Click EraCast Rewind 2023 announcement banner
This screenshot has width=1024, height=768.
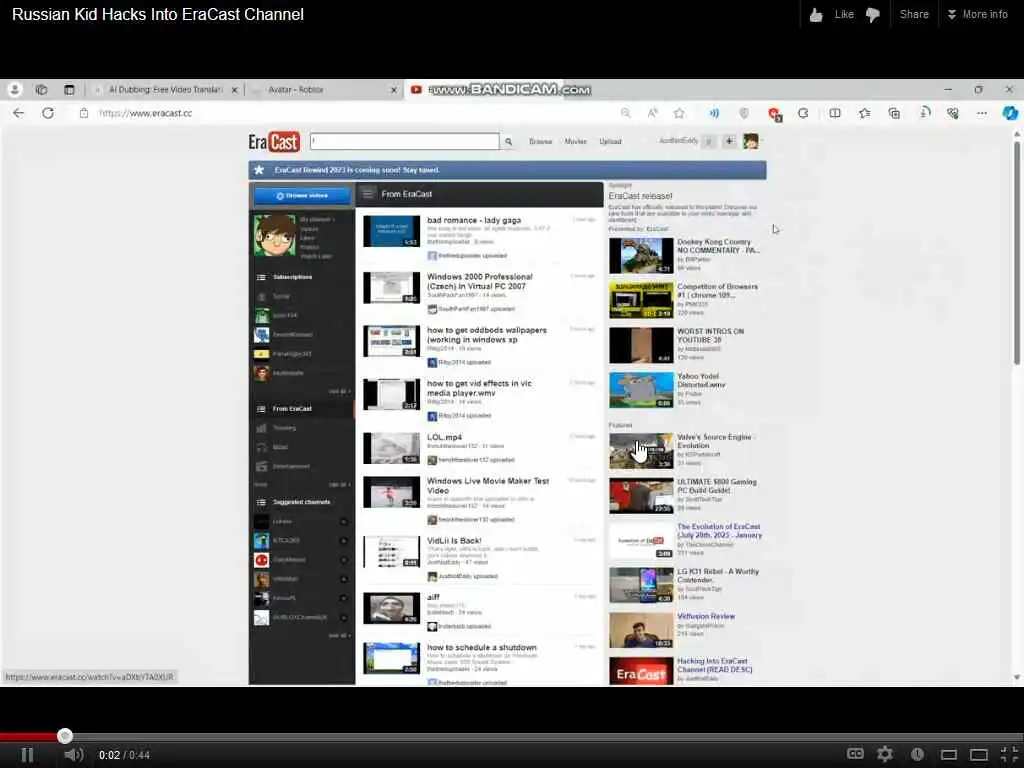click(507, 170)
